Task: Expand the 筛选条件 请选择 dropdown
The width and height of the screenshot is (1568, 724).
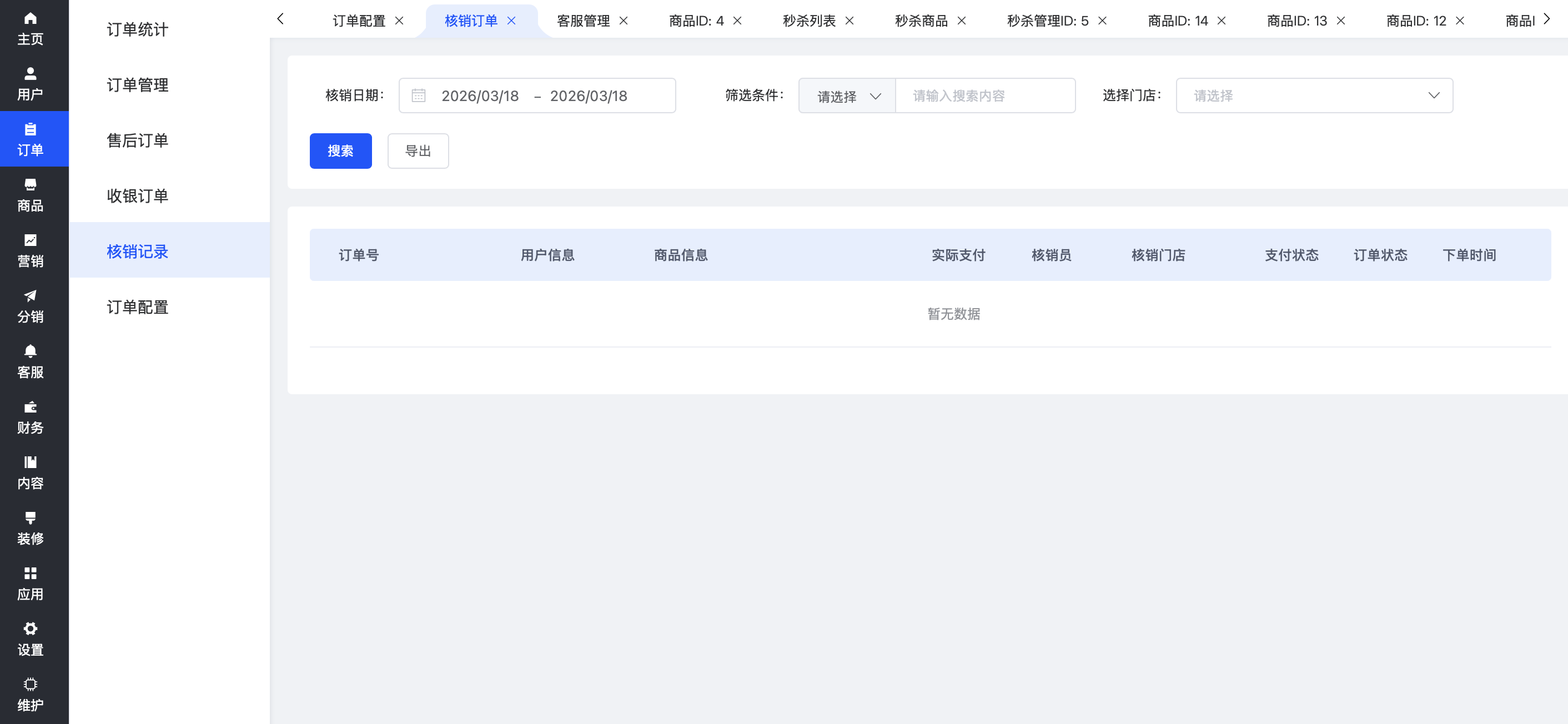Action: 847,95
